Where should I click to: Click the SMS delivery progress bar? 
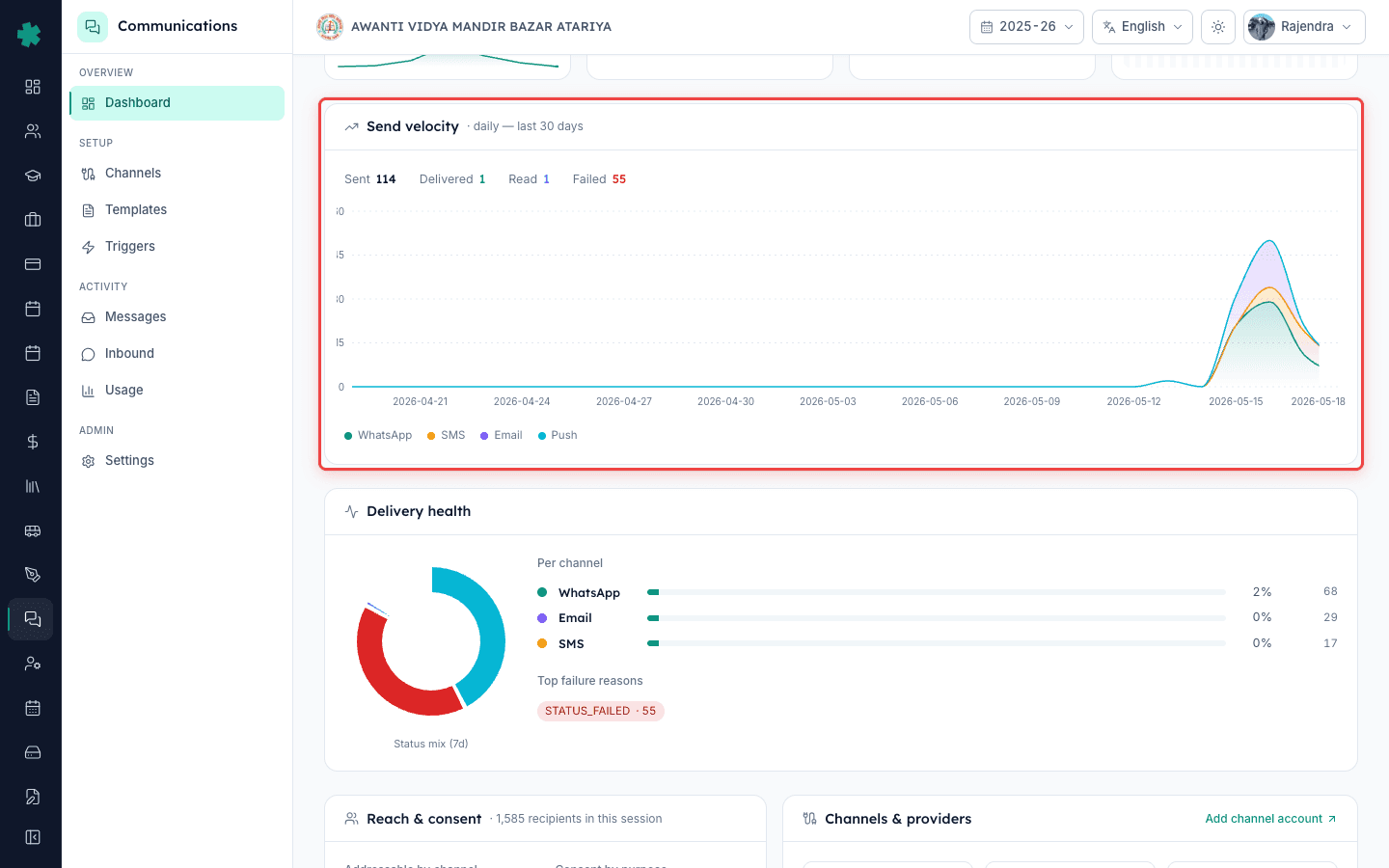point(937,643)
